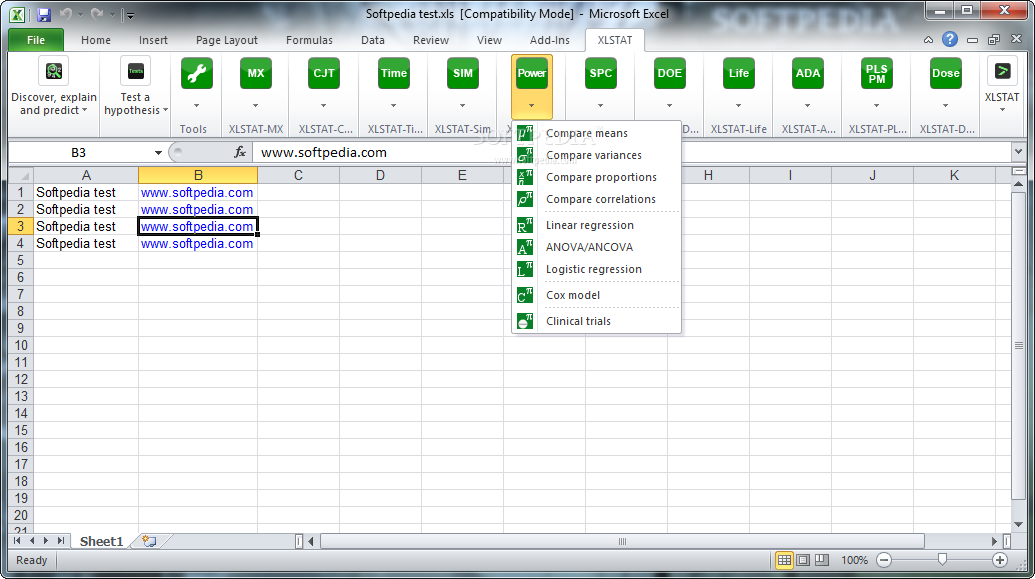1035x579 pixels.
Task: Click the Compare means icon
Action: [x=525, y=133]
